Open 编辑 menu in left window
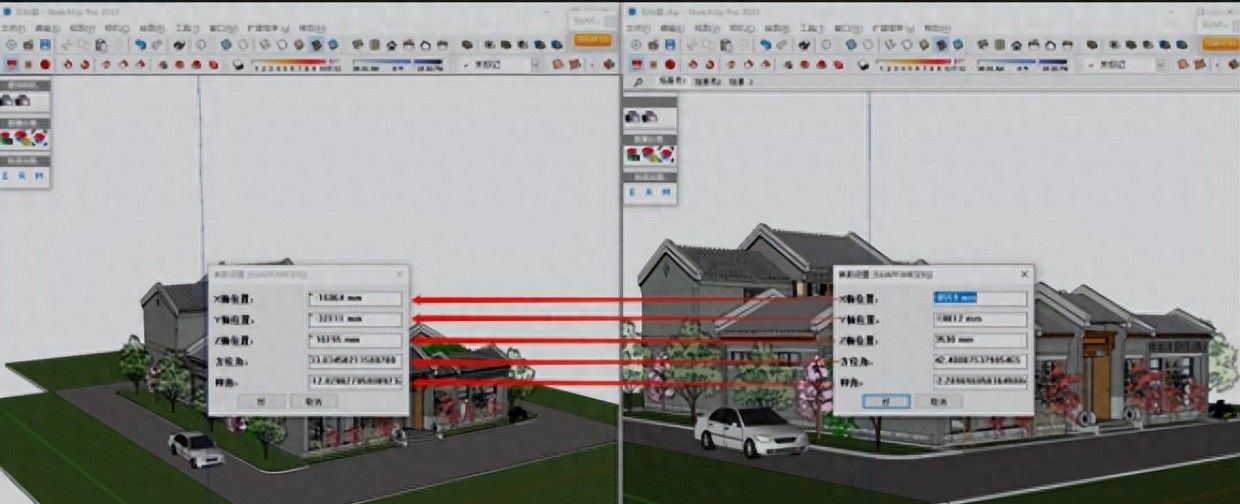The image size is (1240, 504). (x=48, y=28)
